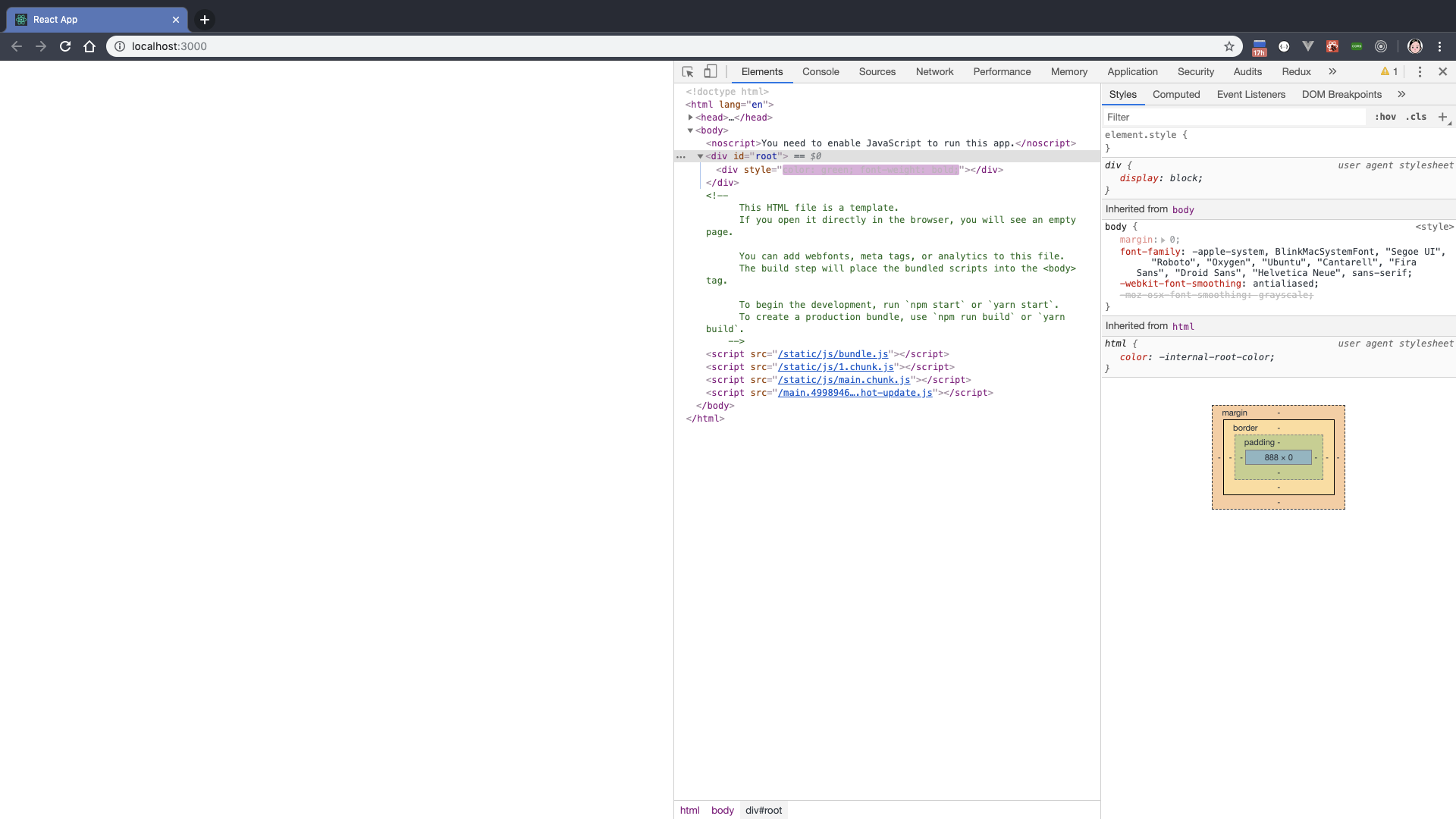The height and width of the screenshot is (819, 1456).
Task: Activate the inspect element picker icon
Action: tap(688, 71)
